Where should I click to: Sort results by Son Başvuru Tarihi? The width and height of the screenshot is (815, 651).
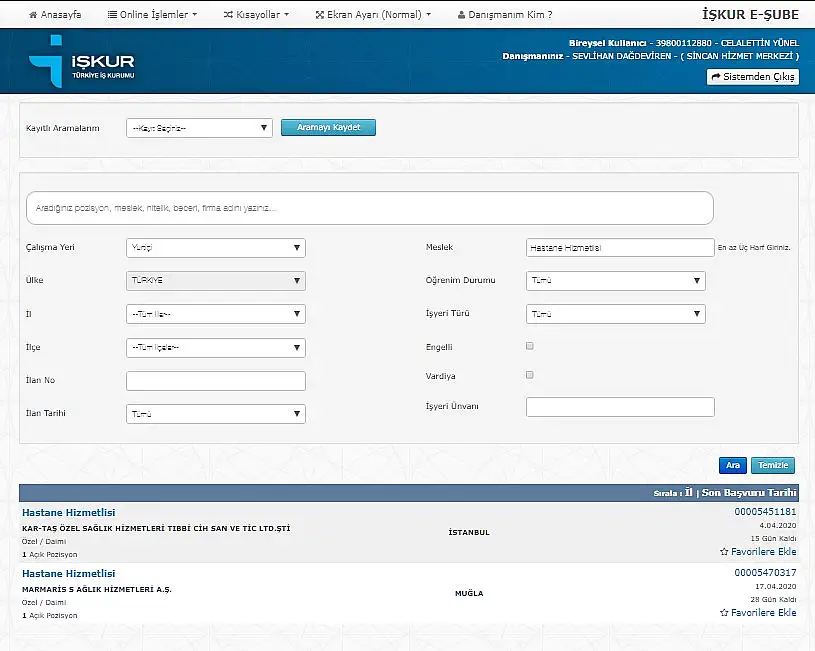[x=749, y=492]
